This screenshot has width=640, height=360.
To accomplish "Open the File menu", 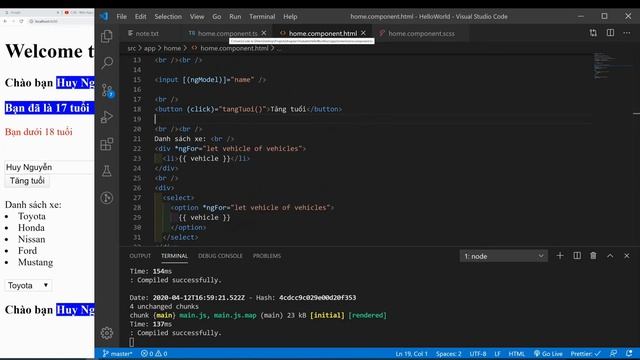I will (122, 16).
